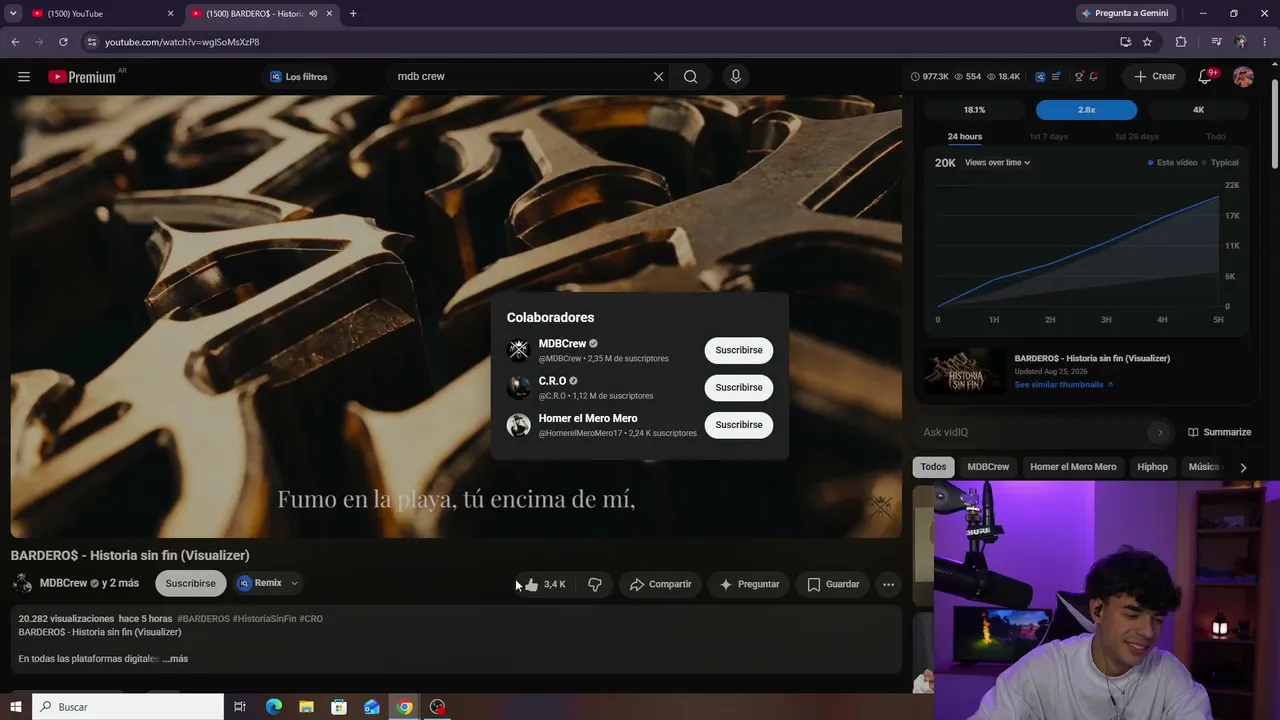Bookmark this page with the star

1147,42
